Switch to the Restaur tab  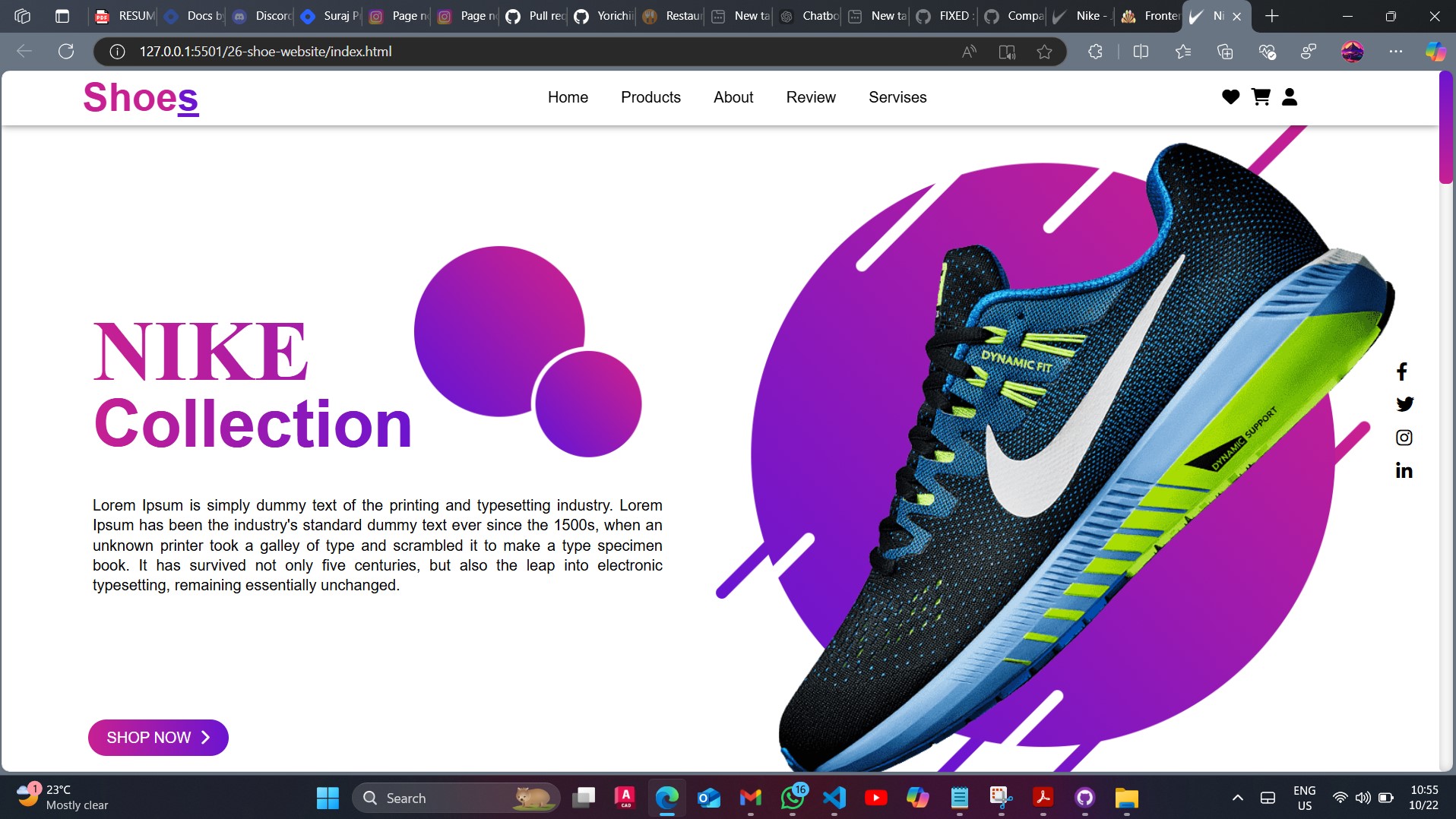(x=673, y=16)
